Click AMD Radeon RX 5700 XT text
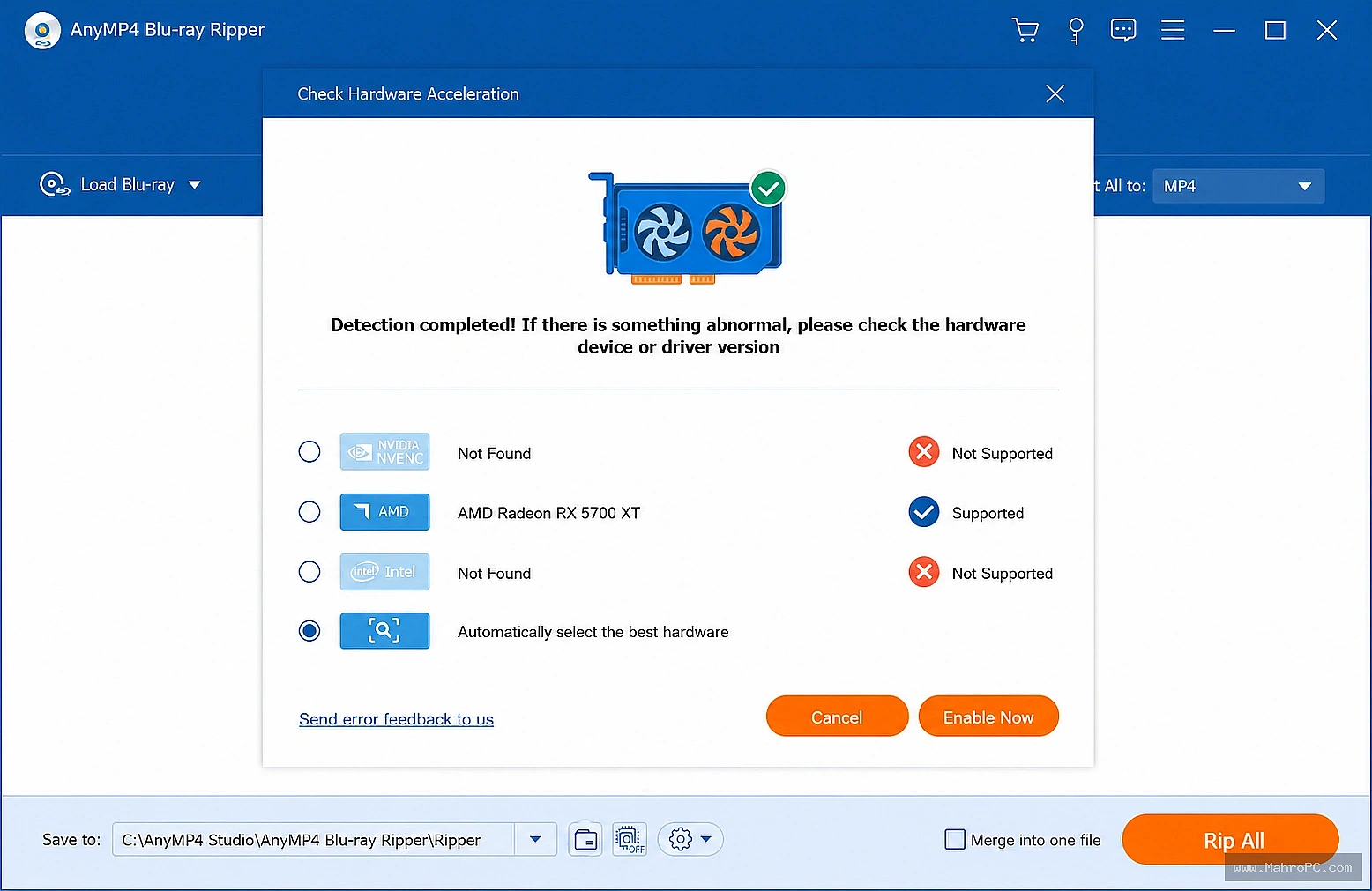This screenshot has height=891, width=1372. [548, 513]
